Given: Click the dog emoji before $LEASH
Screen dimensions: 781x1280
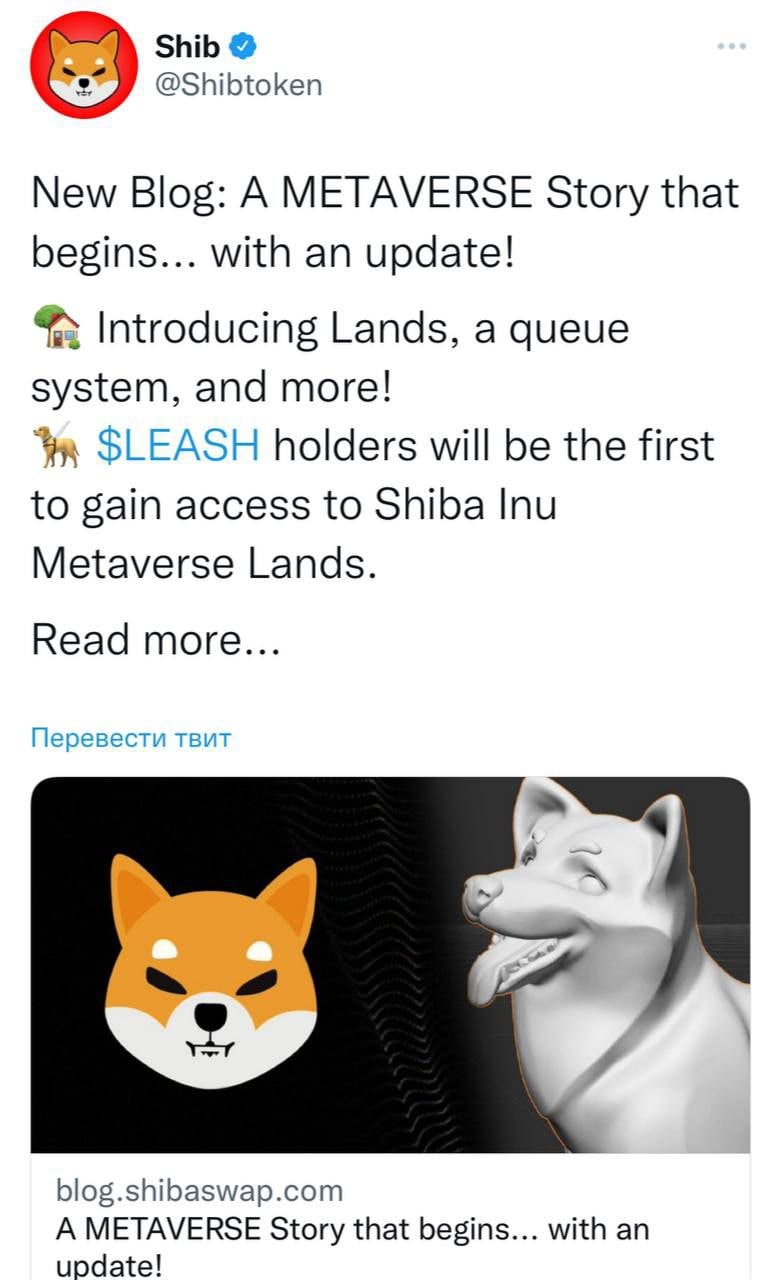Looking at the screenshot, I should tap(57, 445).
